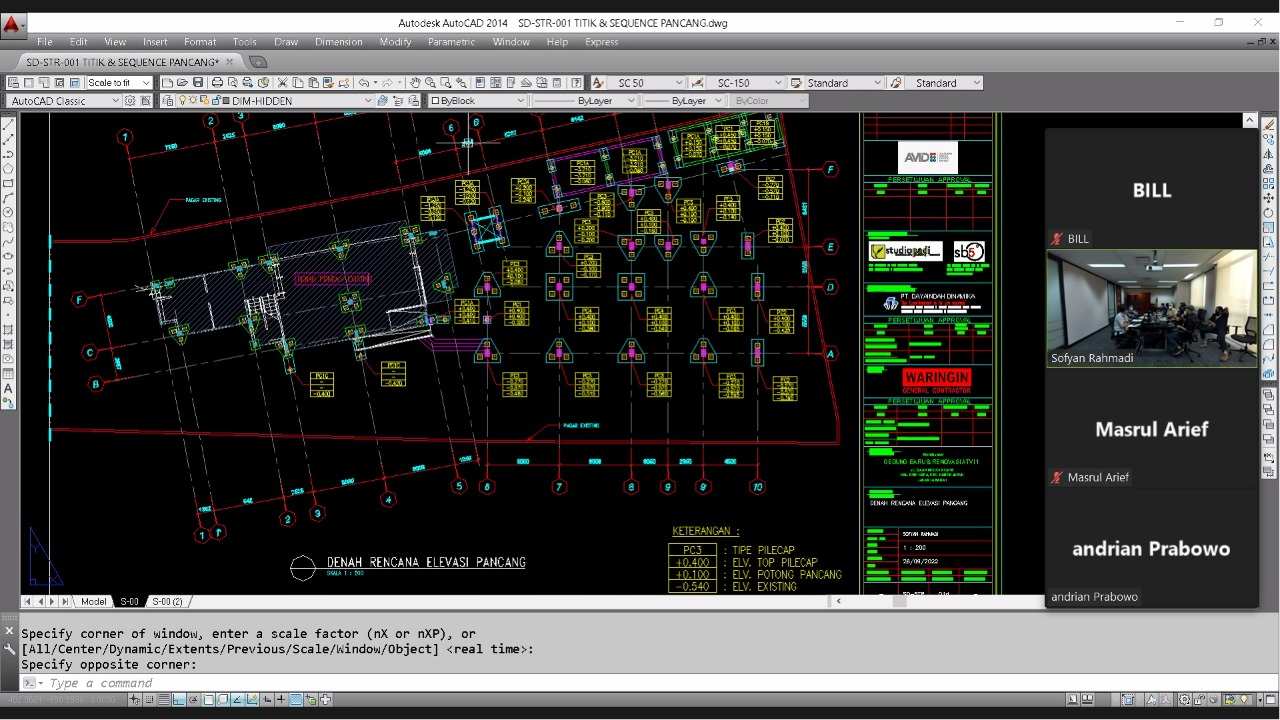Click the Save icon in the toolbar
Image resolution: width=1280 pixels, height=720 pixels.
[x=198, y=83]
